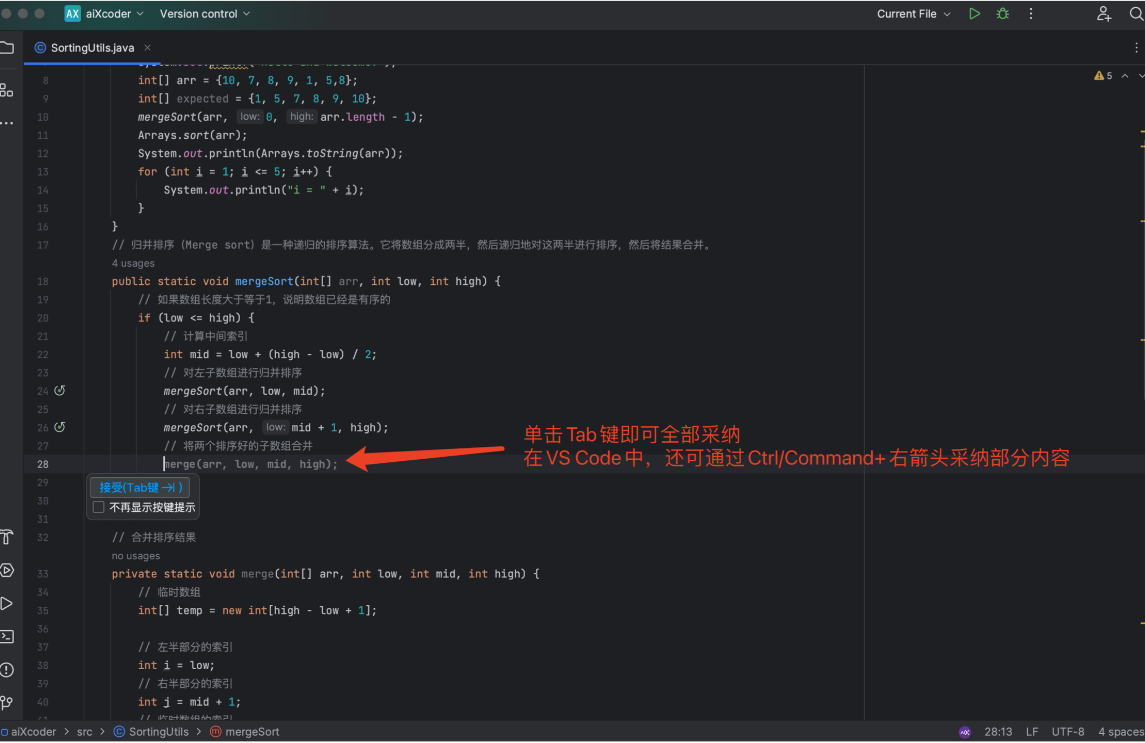Check the 不再显示按键提示 checkbox
The width and height of the screenshot is (1145, 743).
pos(98,507)
